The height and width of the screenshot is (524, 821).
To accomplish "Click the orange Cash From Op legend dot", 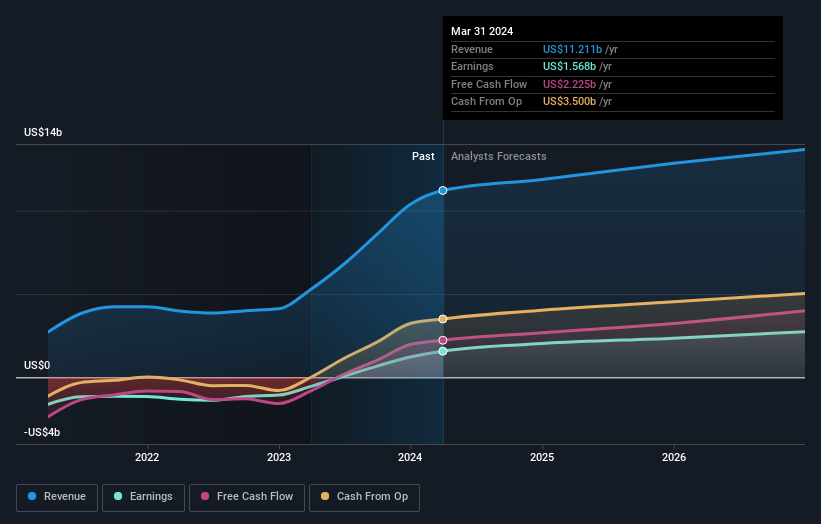I will tap(325, 496).
